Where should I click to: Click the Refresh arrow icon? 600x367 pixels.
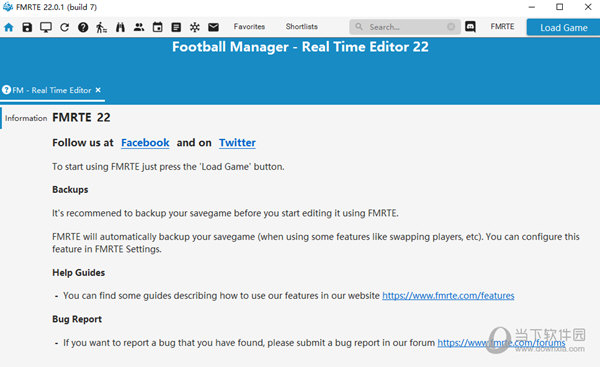pos(64,27)
